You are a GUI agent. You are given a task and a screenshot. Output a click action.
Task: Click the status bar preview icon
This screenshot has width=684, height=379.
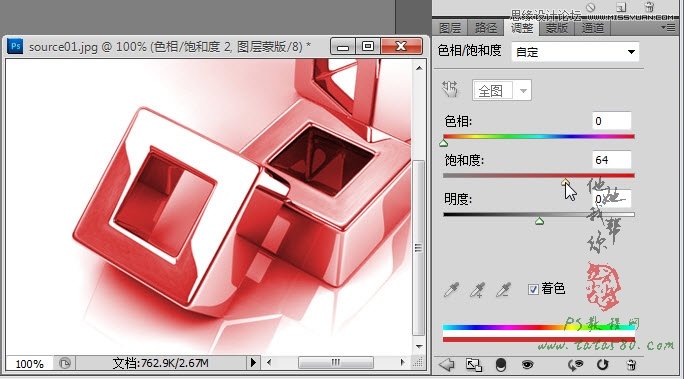65,363
